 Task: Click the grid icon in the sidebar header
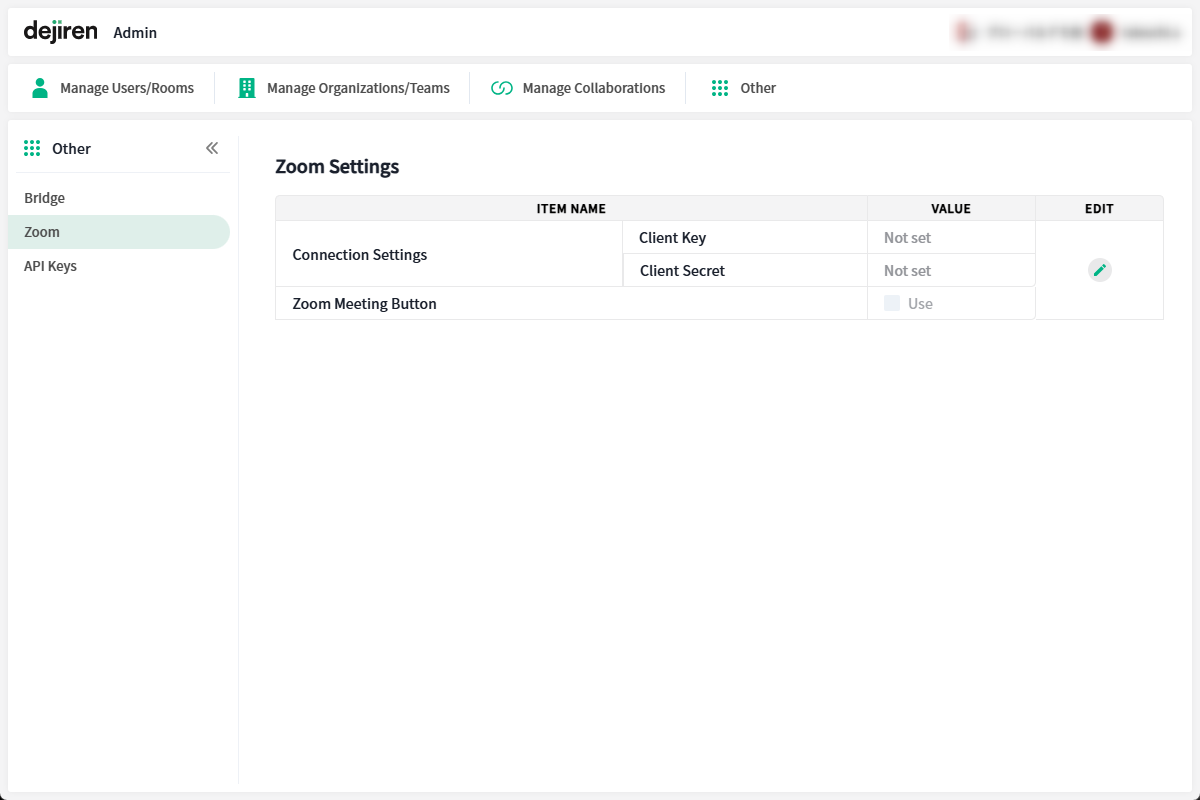tap(32, 148)
